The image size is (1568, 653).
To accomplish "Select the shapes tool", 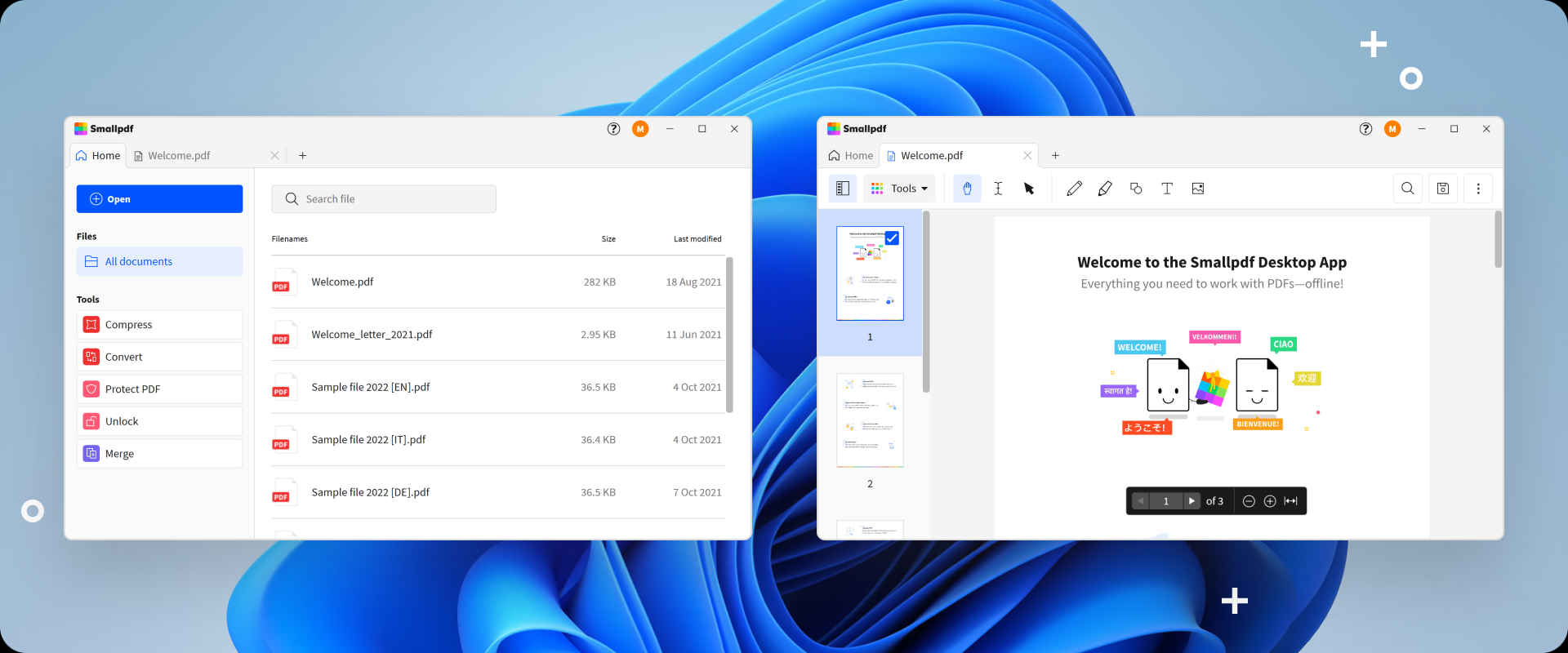I will tap(1136, 189).
